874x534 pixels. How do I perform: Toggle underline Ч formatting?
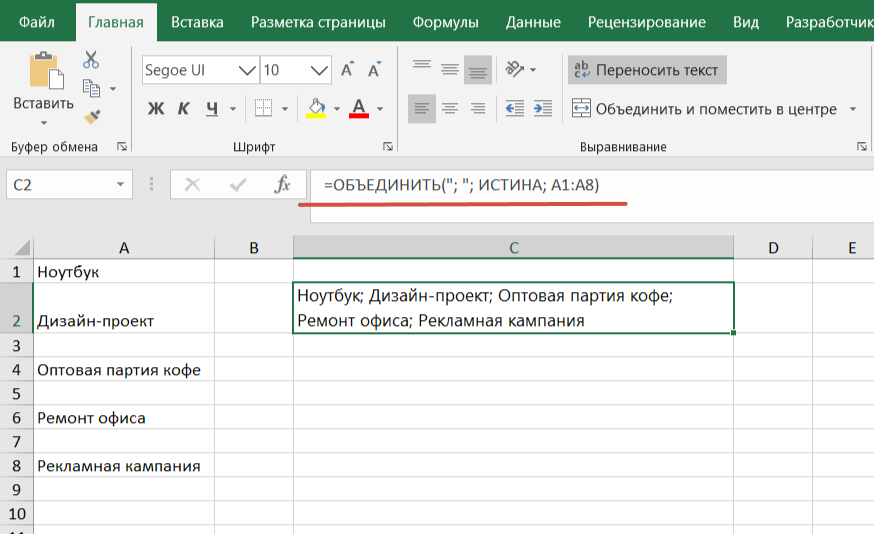(x=212, y=109)
